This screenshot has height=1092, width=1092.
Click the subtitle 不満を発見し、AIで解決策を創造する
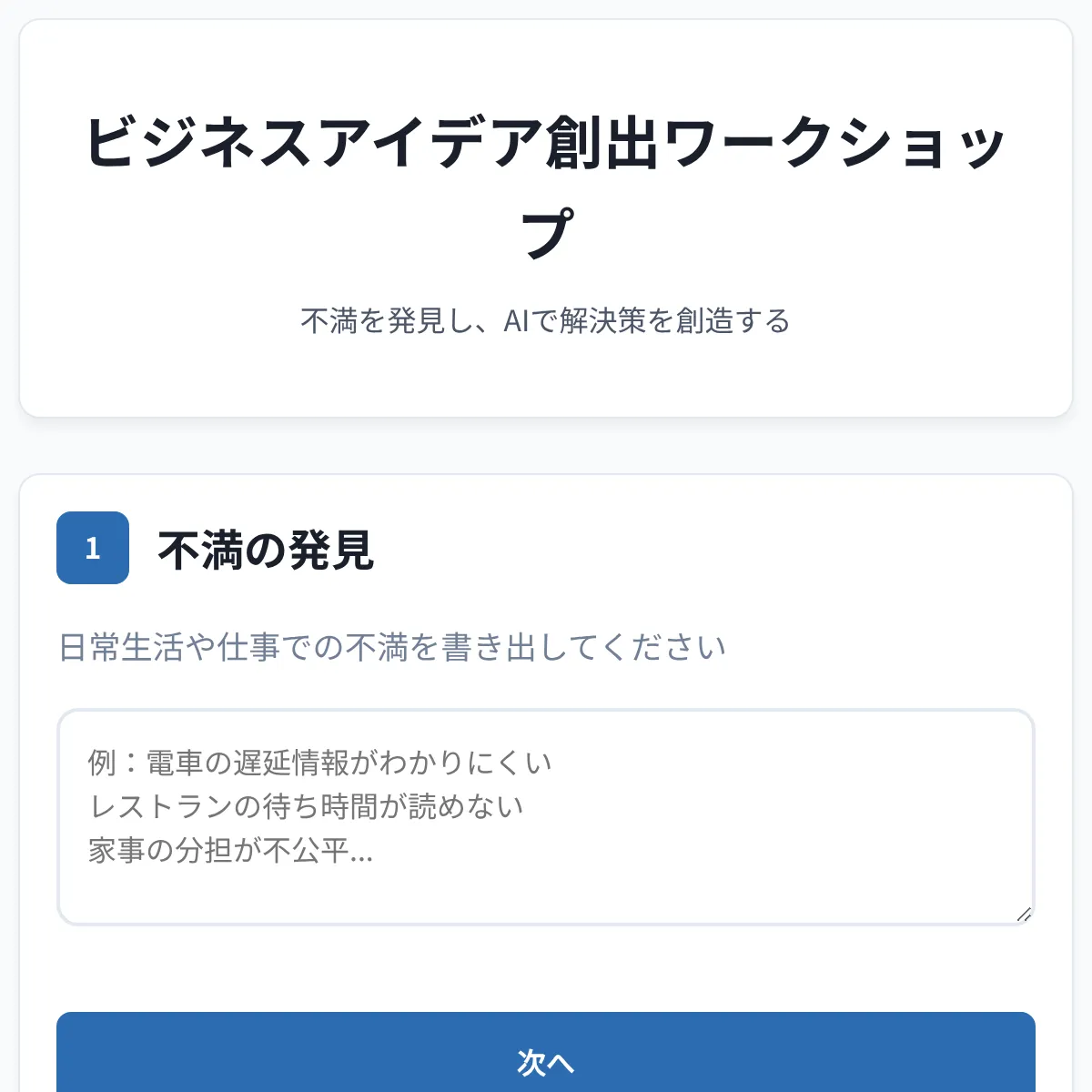[x=546, y=320]
